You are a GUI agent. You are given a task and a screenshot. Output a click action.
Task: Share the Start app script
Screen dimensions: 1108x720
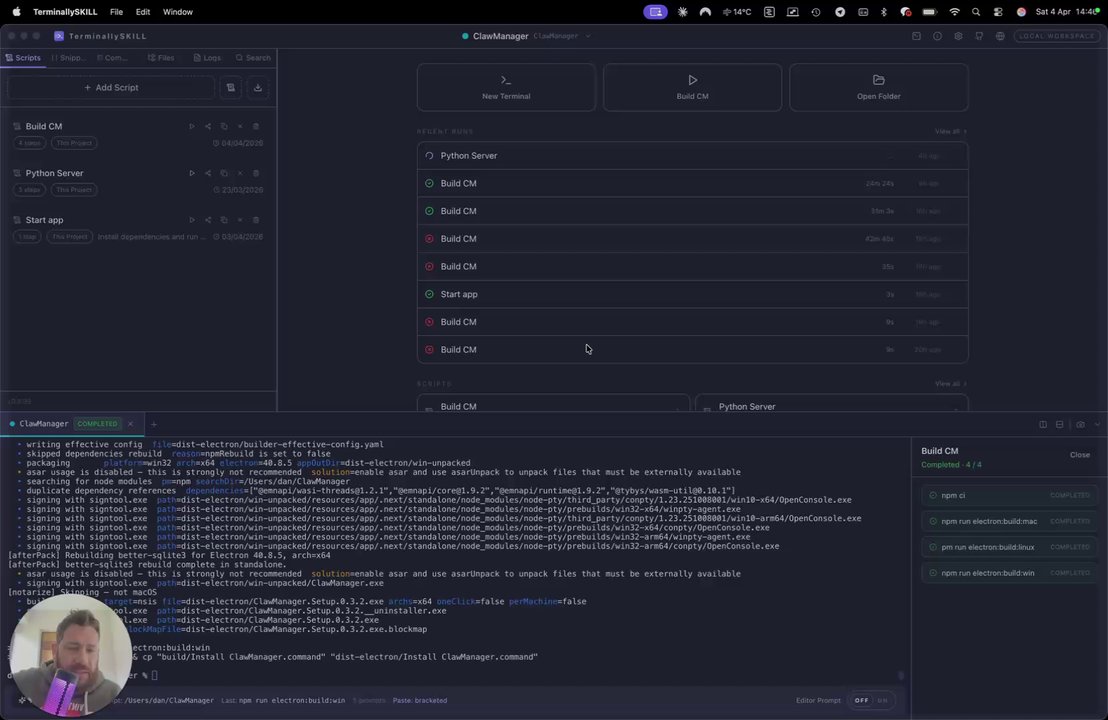tap(208, 220)
